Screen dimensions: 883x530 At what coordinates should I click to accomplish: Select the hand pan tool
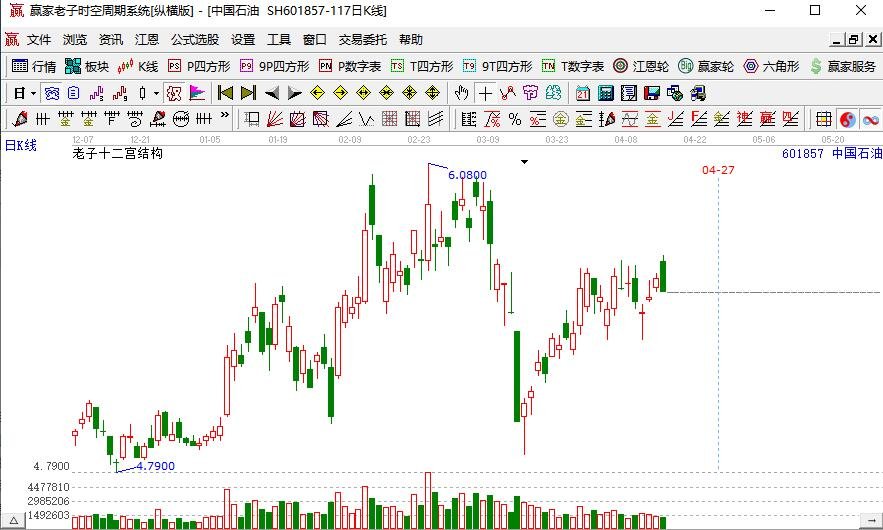click(x=462, y=93)
